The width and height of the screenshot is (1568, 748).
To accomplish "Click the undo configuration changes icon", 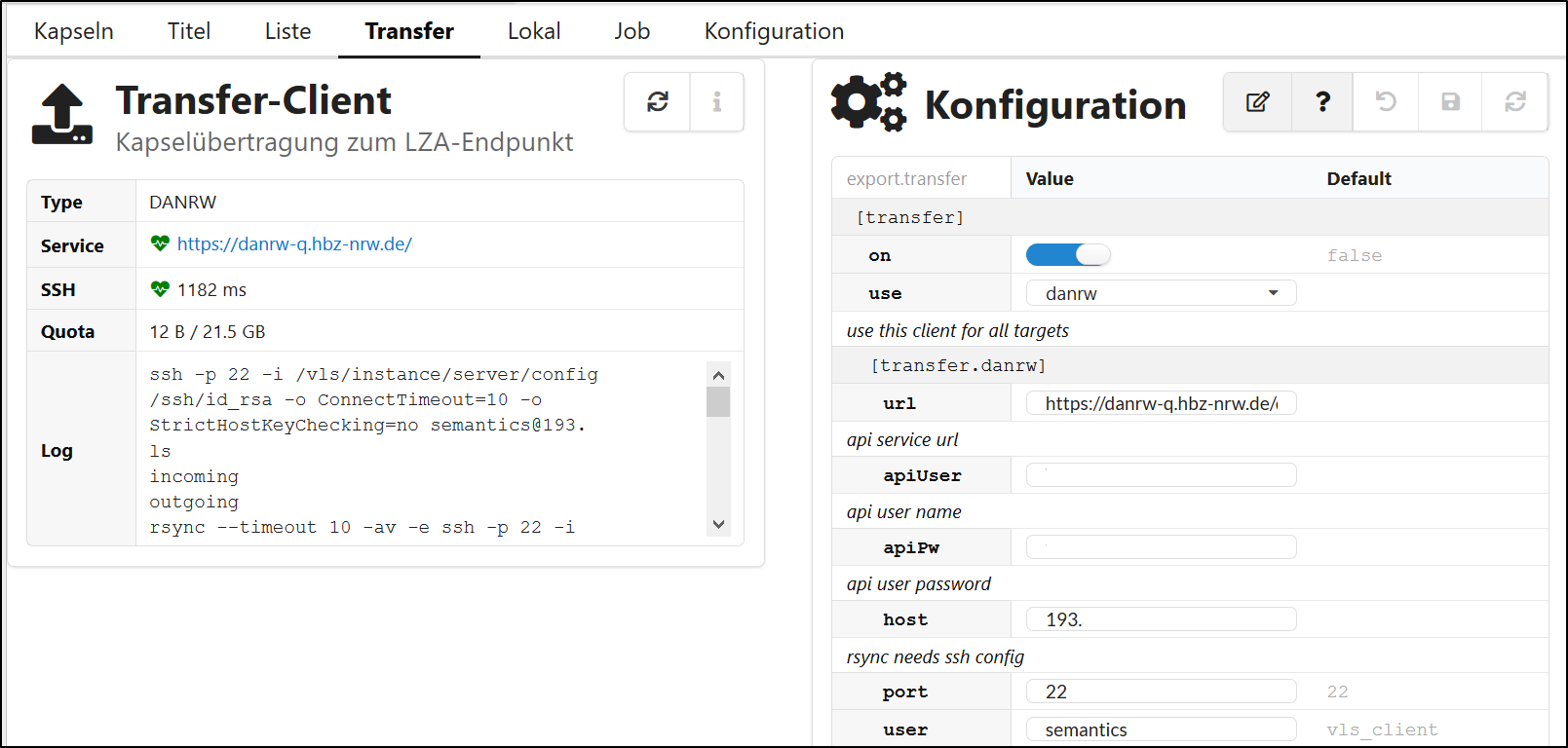I will coord(1386,102).
